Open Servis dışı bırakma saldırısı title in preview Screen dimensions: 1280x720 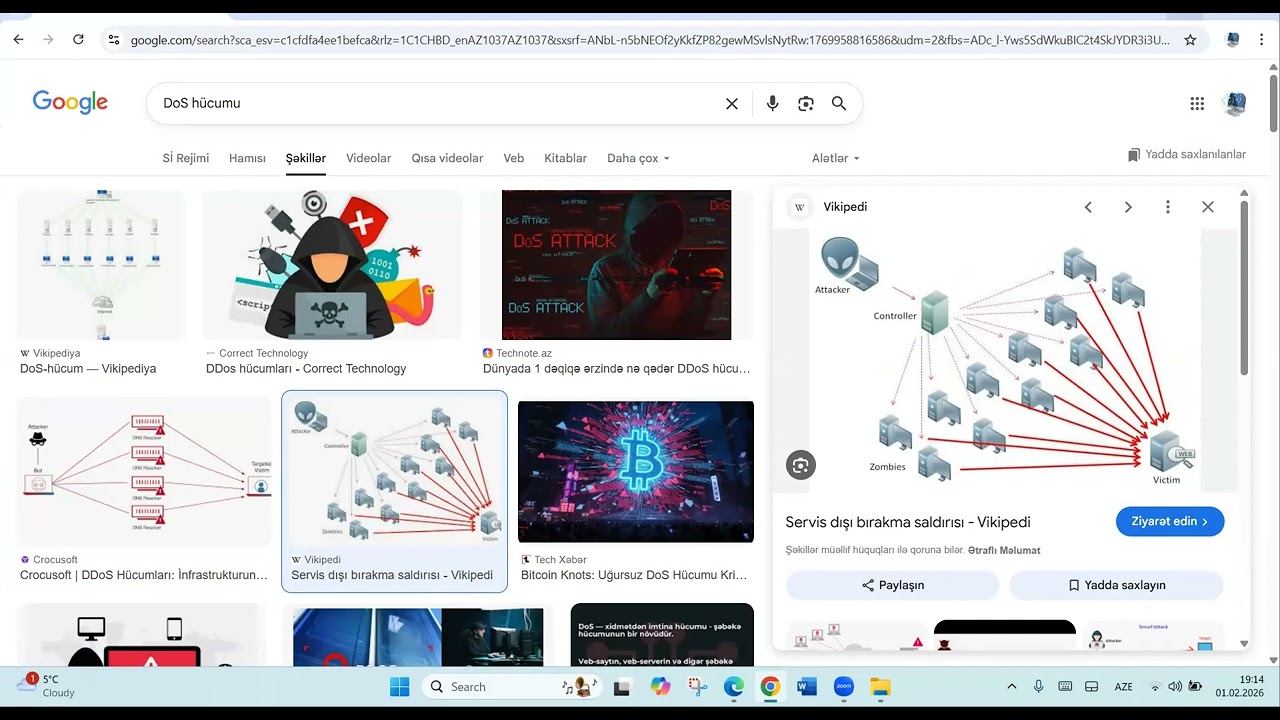pos(908,522)
